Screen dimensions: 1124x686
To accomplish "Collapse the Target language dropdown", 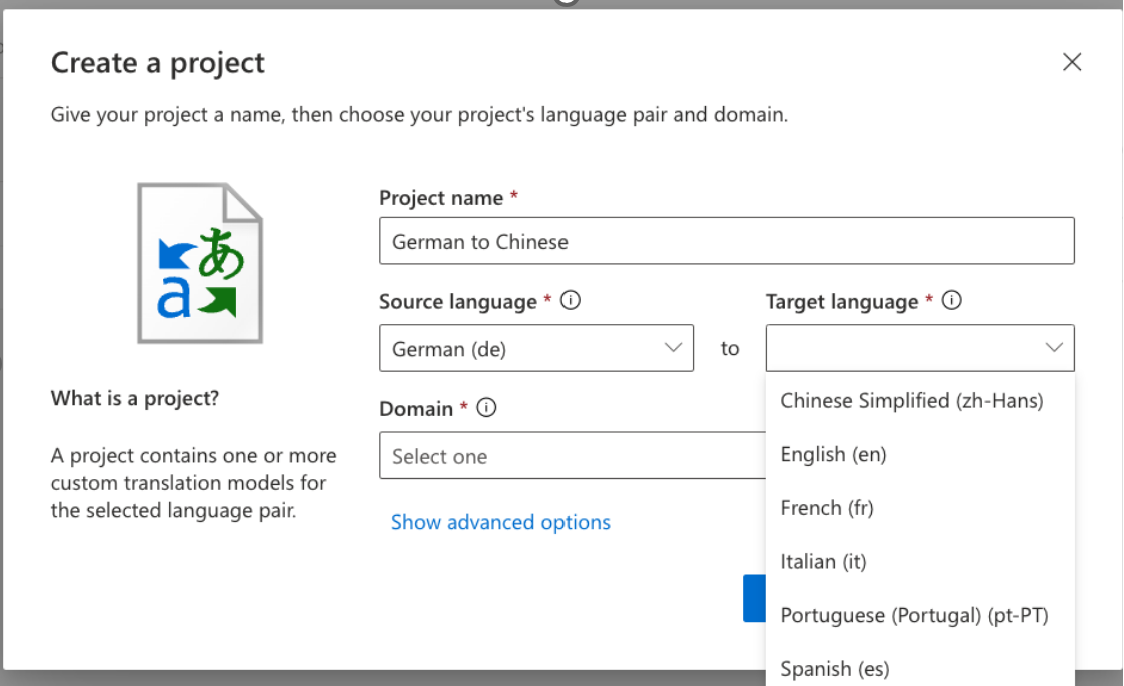I will click(1053, 348).
